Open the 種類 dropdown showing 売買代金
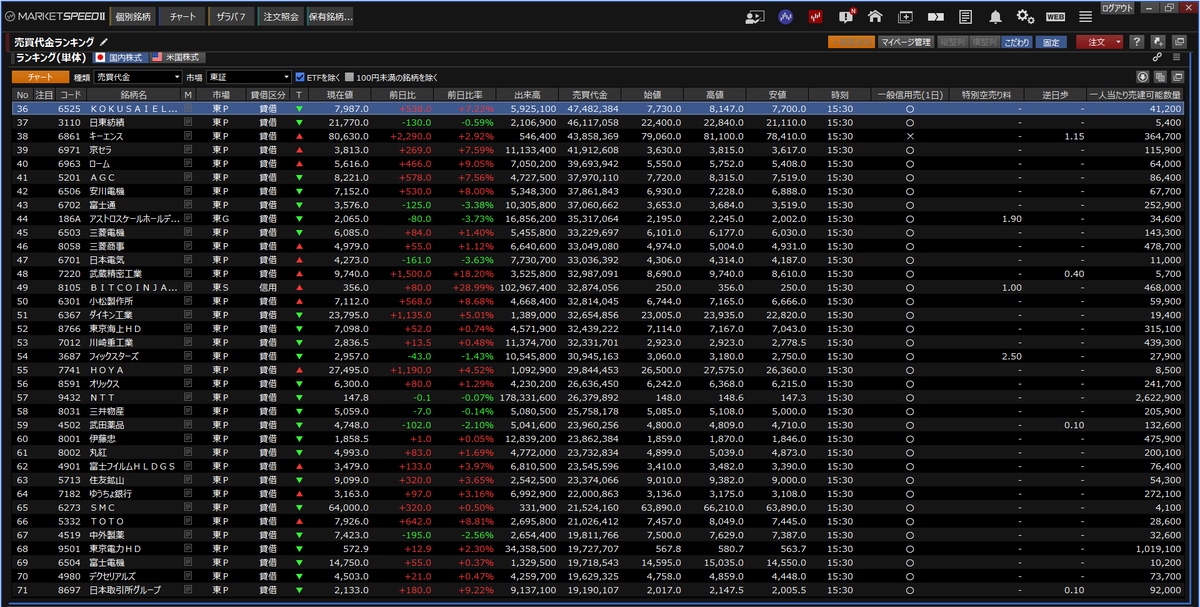This screenshot has width=1200, height=607. coord(137,77)
